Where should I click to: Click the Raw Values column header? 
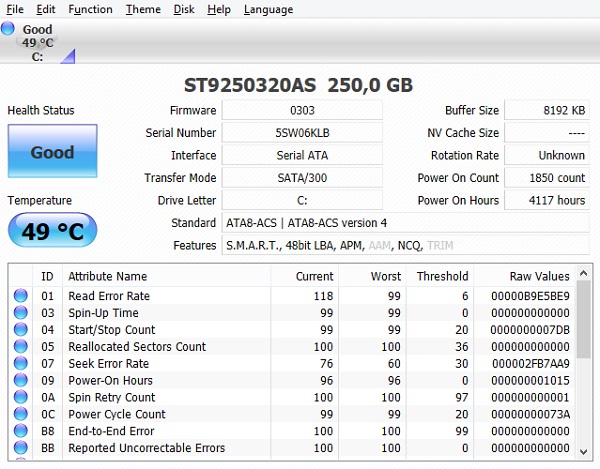point(525,276)
